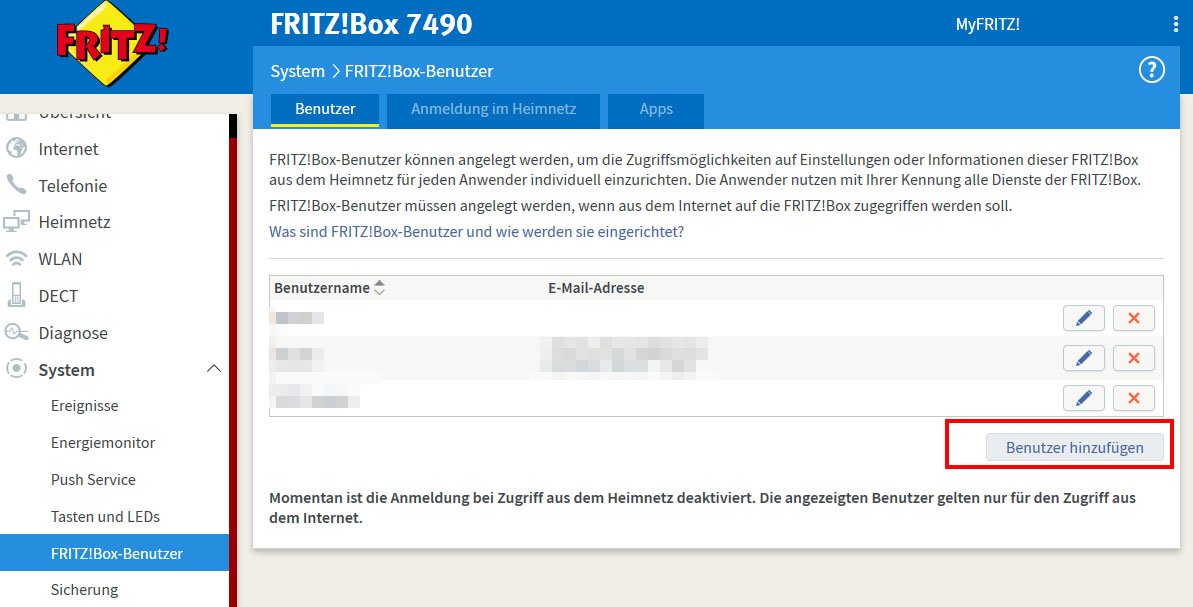Click the Telefonie phone icon
The width and height of the screenshot is (1193, 607).
16,185
